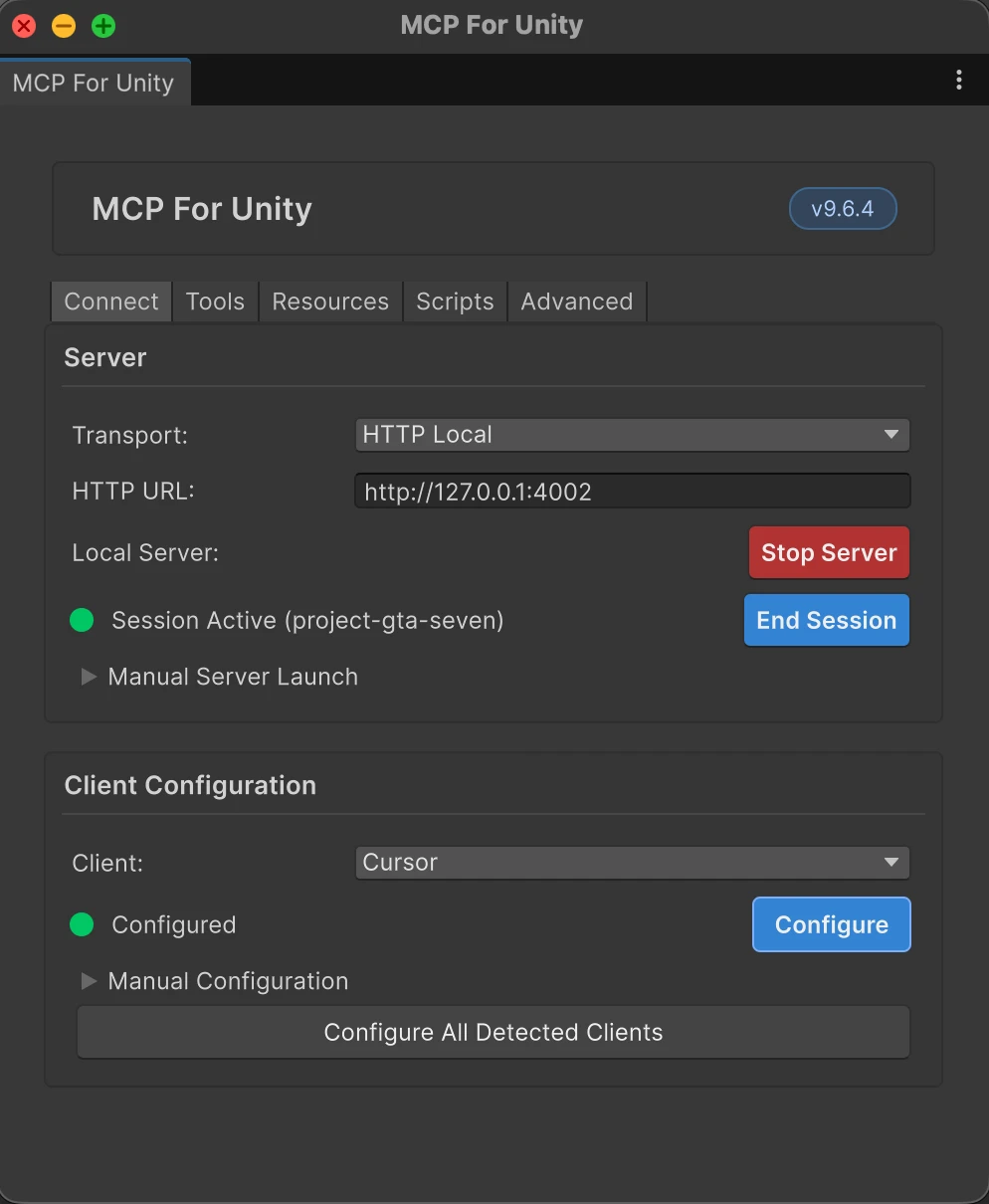Image resolution: width=989 pixels, height=1204 pixels.
Task: End the active session
Action: 827,621
